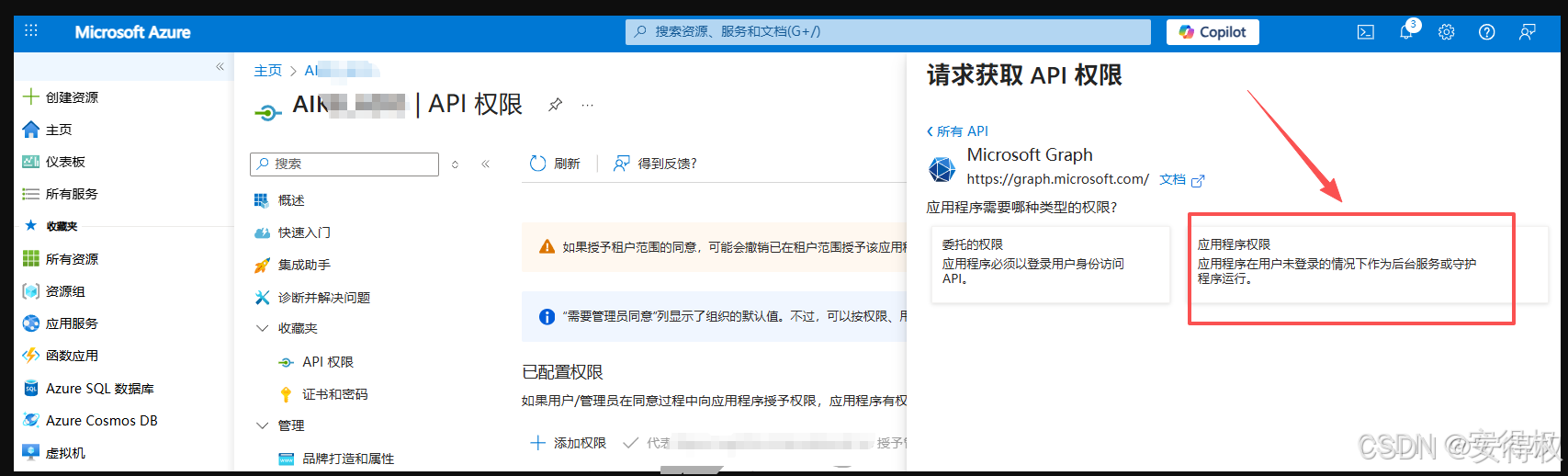Screen dimensions: 1568x476
Task: Open Certificates & secrets (证书和密码)
Action: pyautogui.click(x=334, y=394)
